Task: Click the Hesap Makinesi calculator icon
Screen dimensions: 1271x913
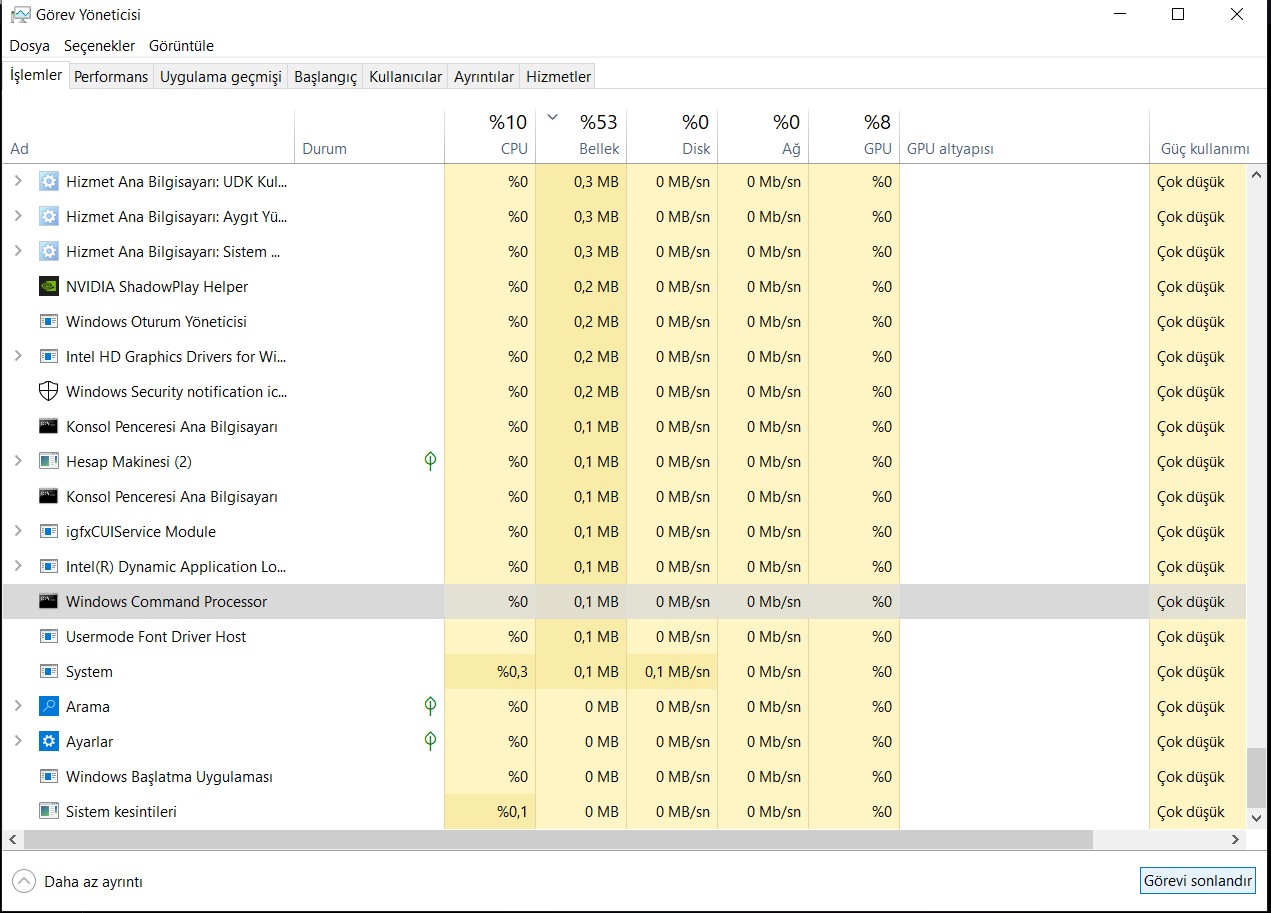Action: point(48,461)
